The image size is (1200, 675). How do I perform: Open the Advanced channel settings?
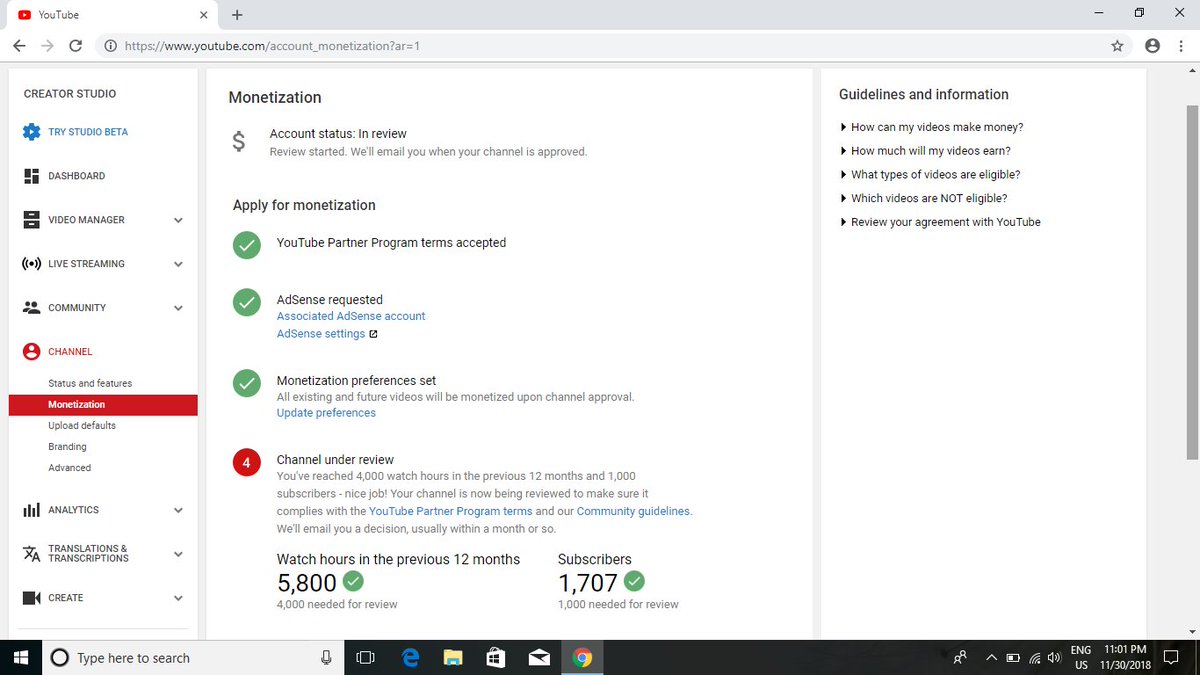point(69,468)
